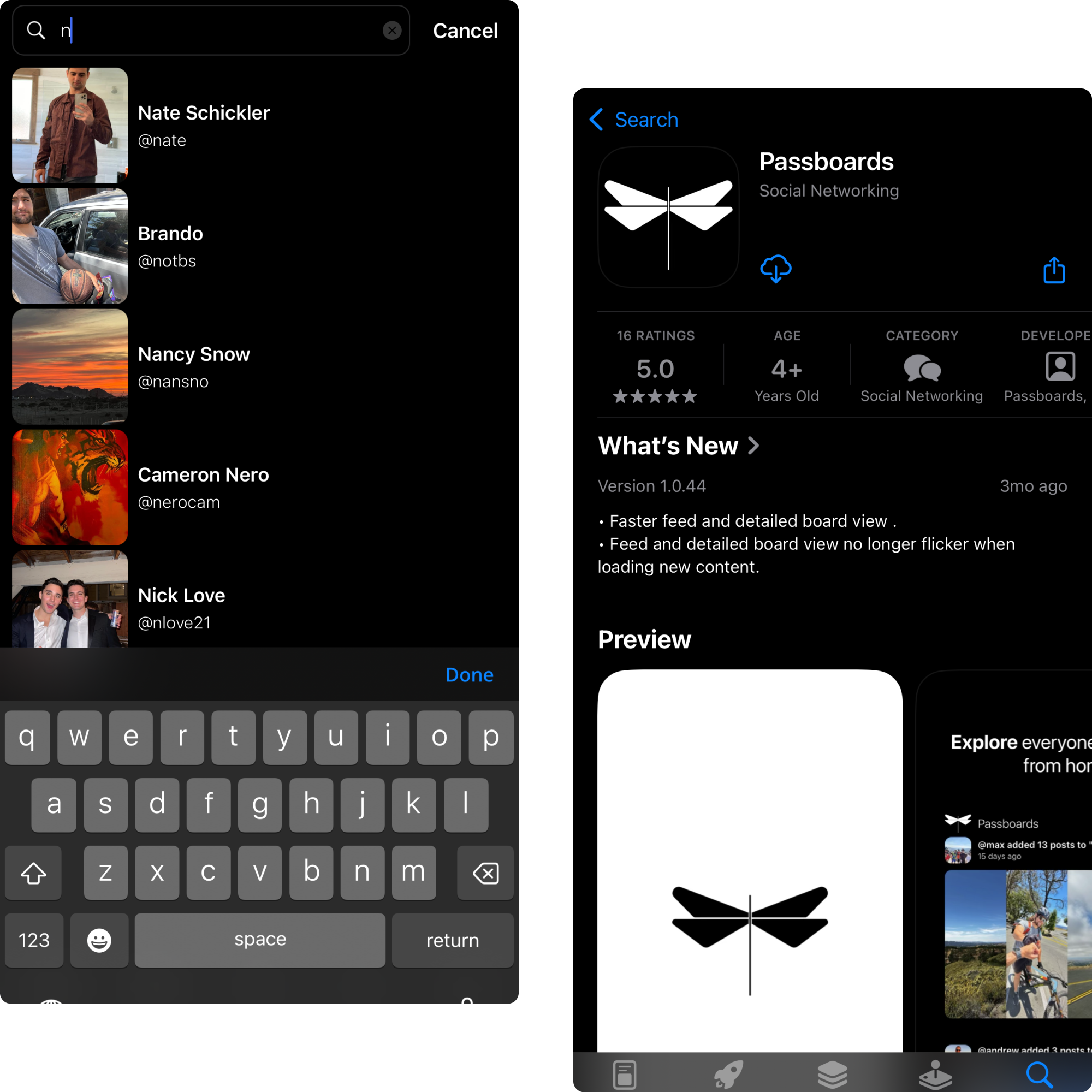Open the Today tab in App Store
1092x1092 pixels.
coord(625,1075)
